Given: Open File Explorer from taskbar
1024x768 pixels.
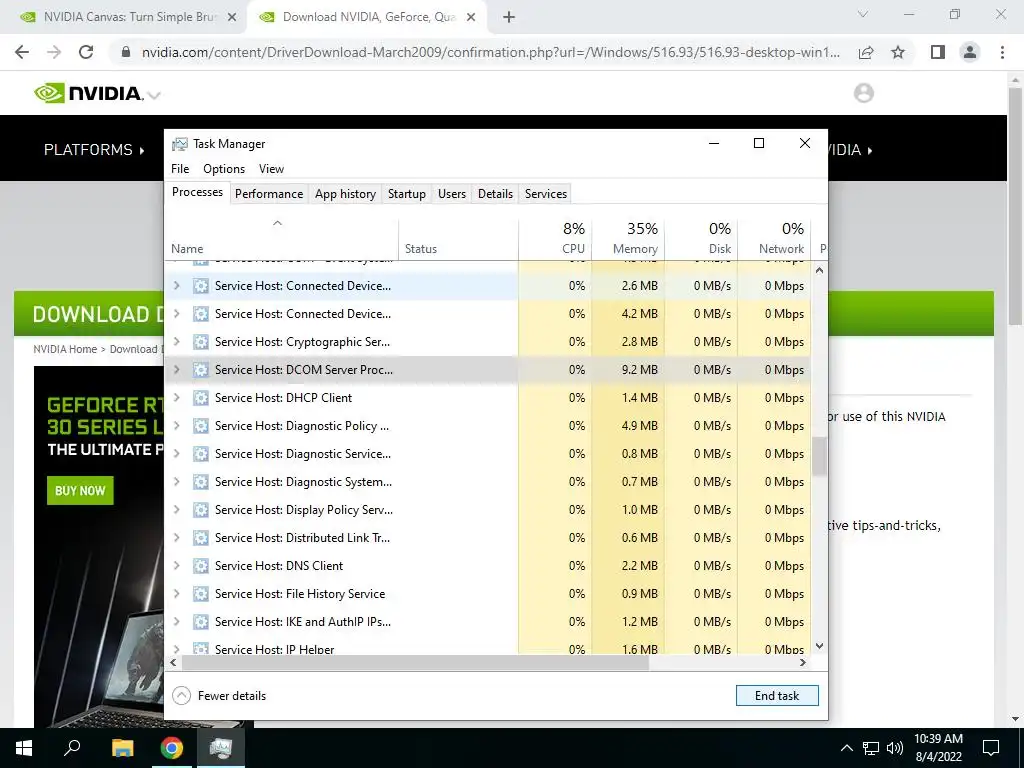Looking at the screenshot, I should (x=122, y=748).
